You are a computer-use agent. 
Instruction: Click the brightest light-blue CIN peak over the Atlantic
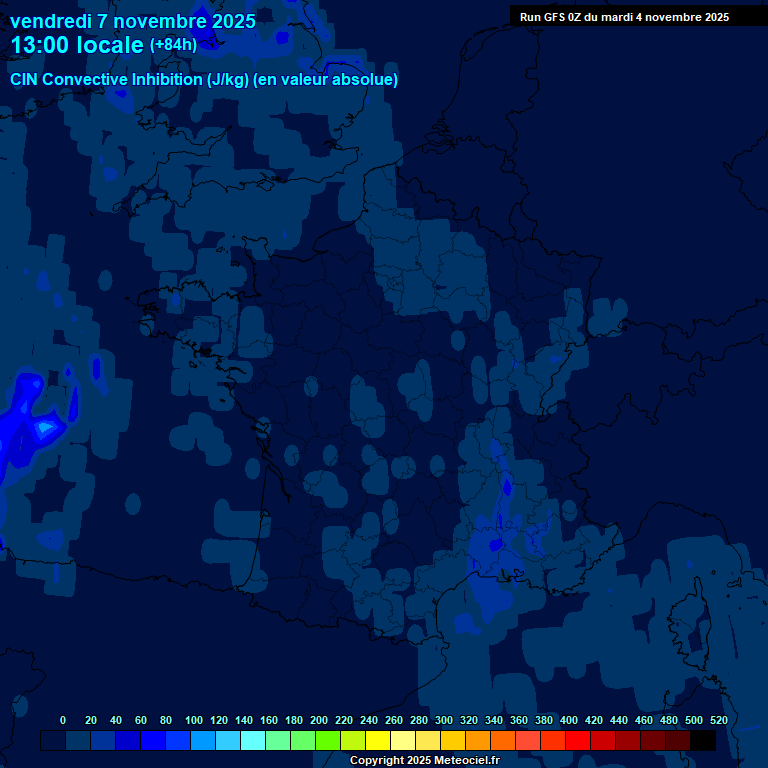(45, 428)
